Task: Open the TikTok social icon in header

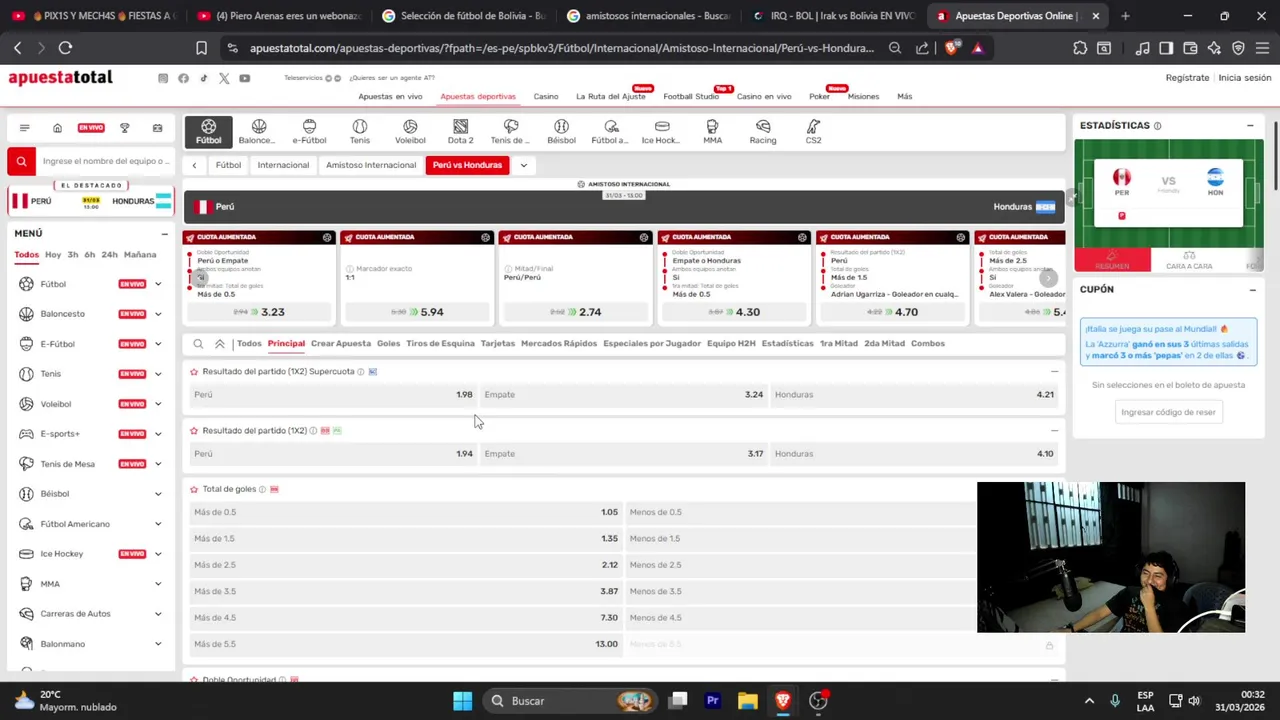Action: (204, 78)
